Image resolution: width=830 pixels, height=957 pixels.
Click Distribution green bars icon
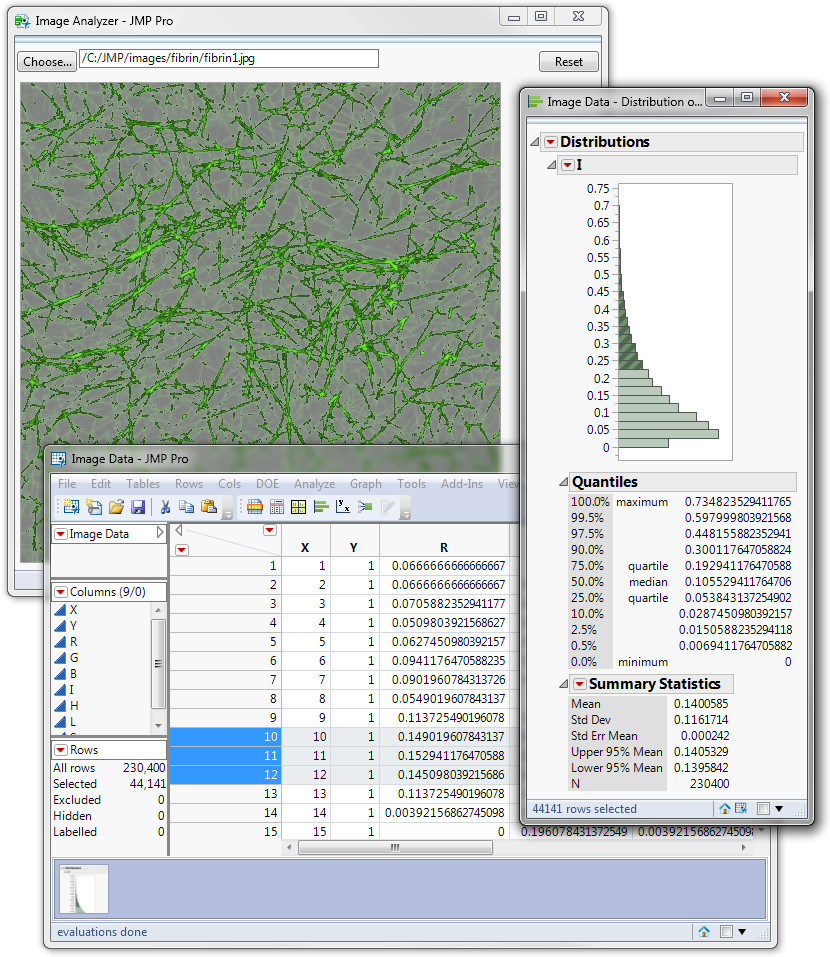click(321, 507)
